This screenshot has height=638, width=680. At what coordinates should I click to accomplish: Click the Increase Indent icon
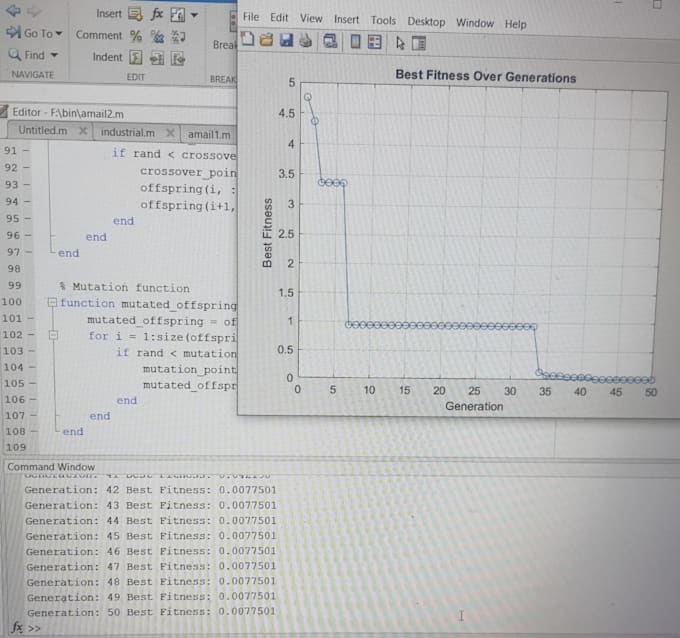157,58
